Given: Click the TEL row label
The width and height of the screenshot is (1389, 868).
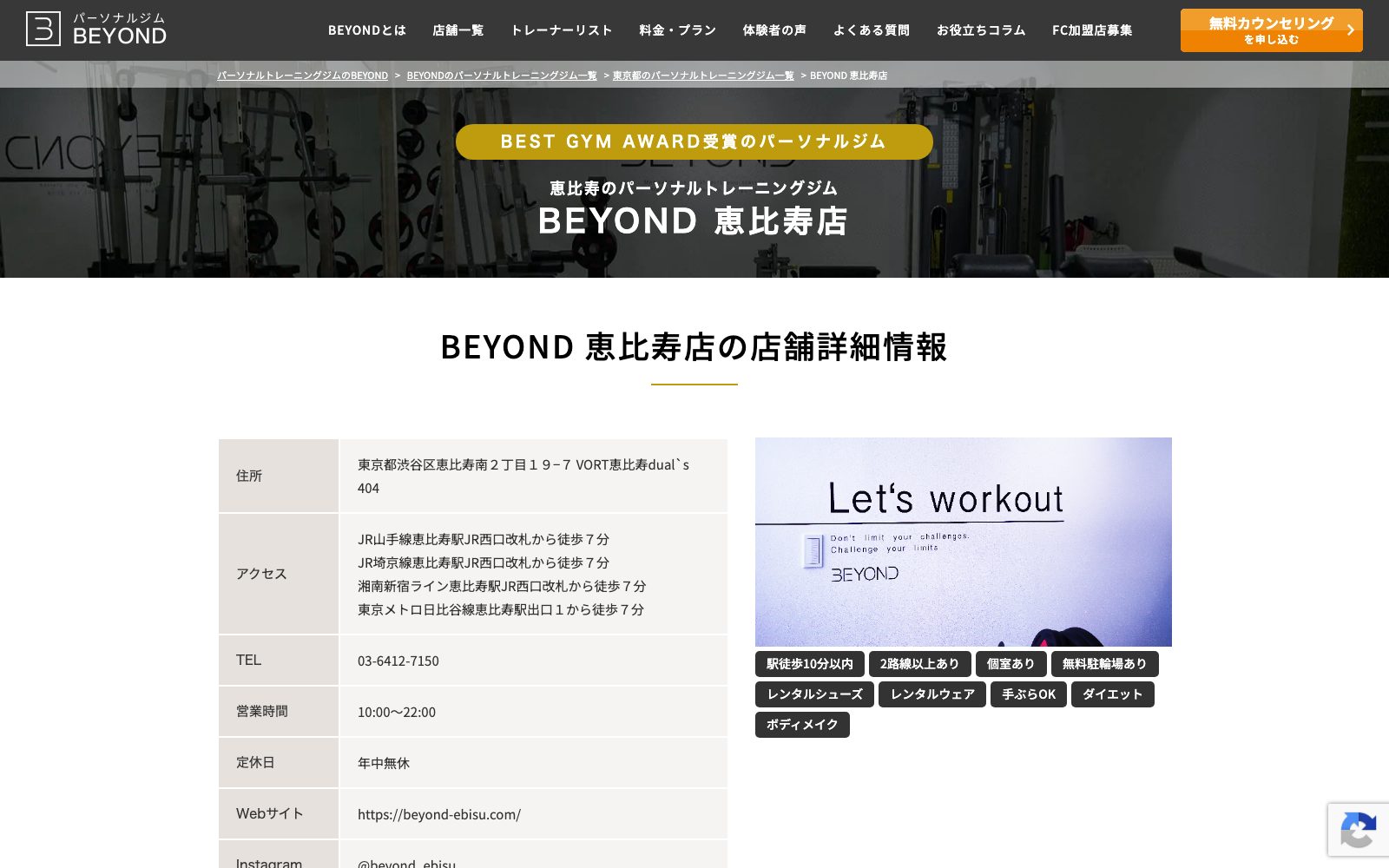Looking at the screenshot, I should (248, 660).
